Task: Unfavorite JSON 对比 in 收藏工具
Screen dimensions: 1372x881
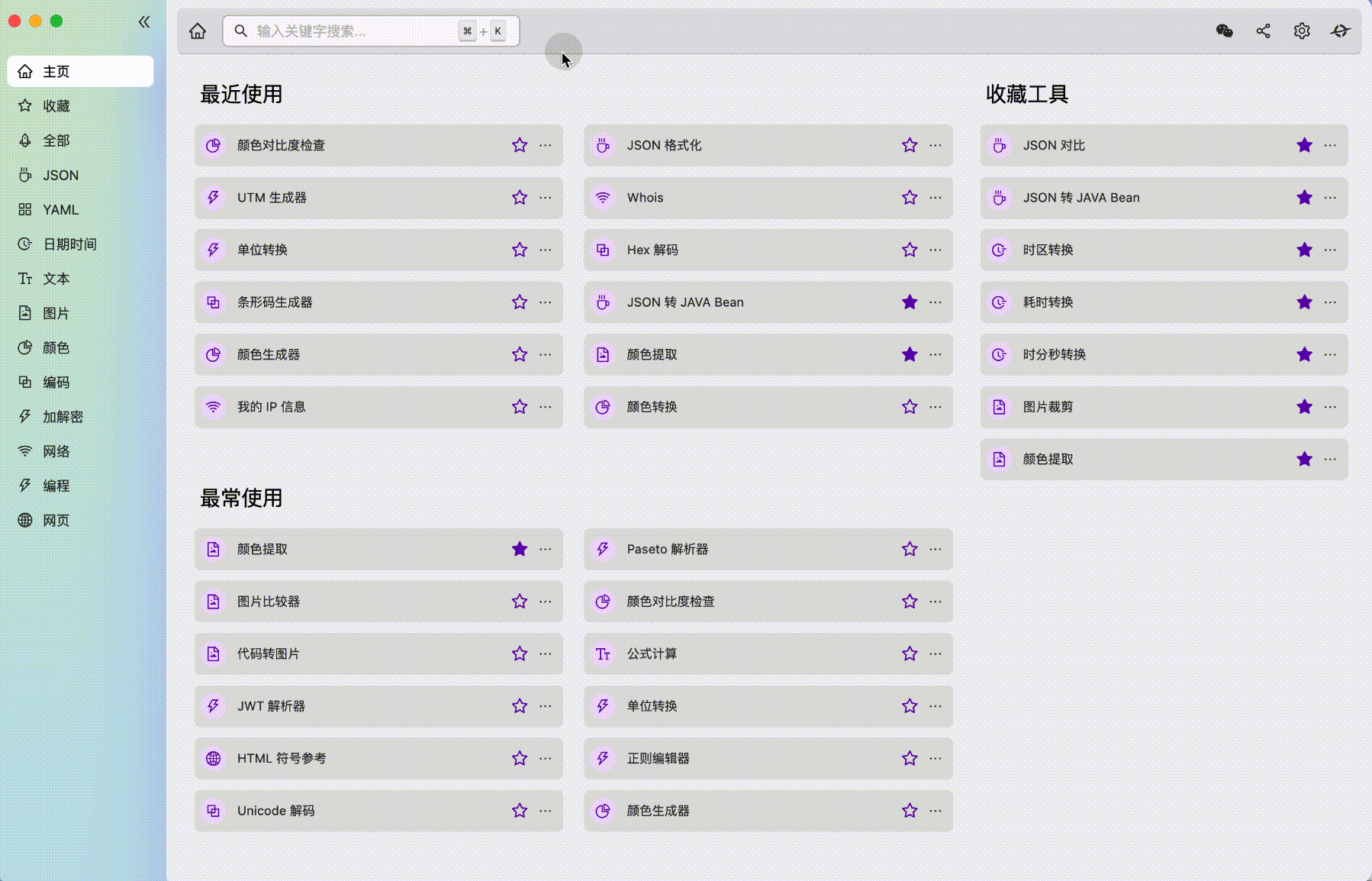Action: [1305, 145]
